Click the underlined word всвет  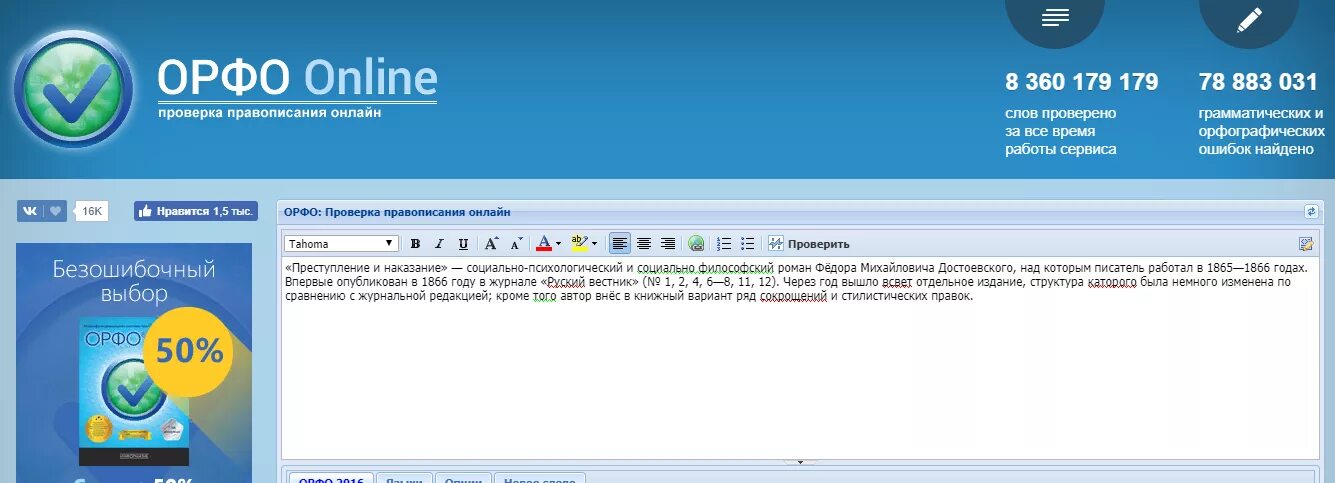pyautogui.click(x=896, y=282)
